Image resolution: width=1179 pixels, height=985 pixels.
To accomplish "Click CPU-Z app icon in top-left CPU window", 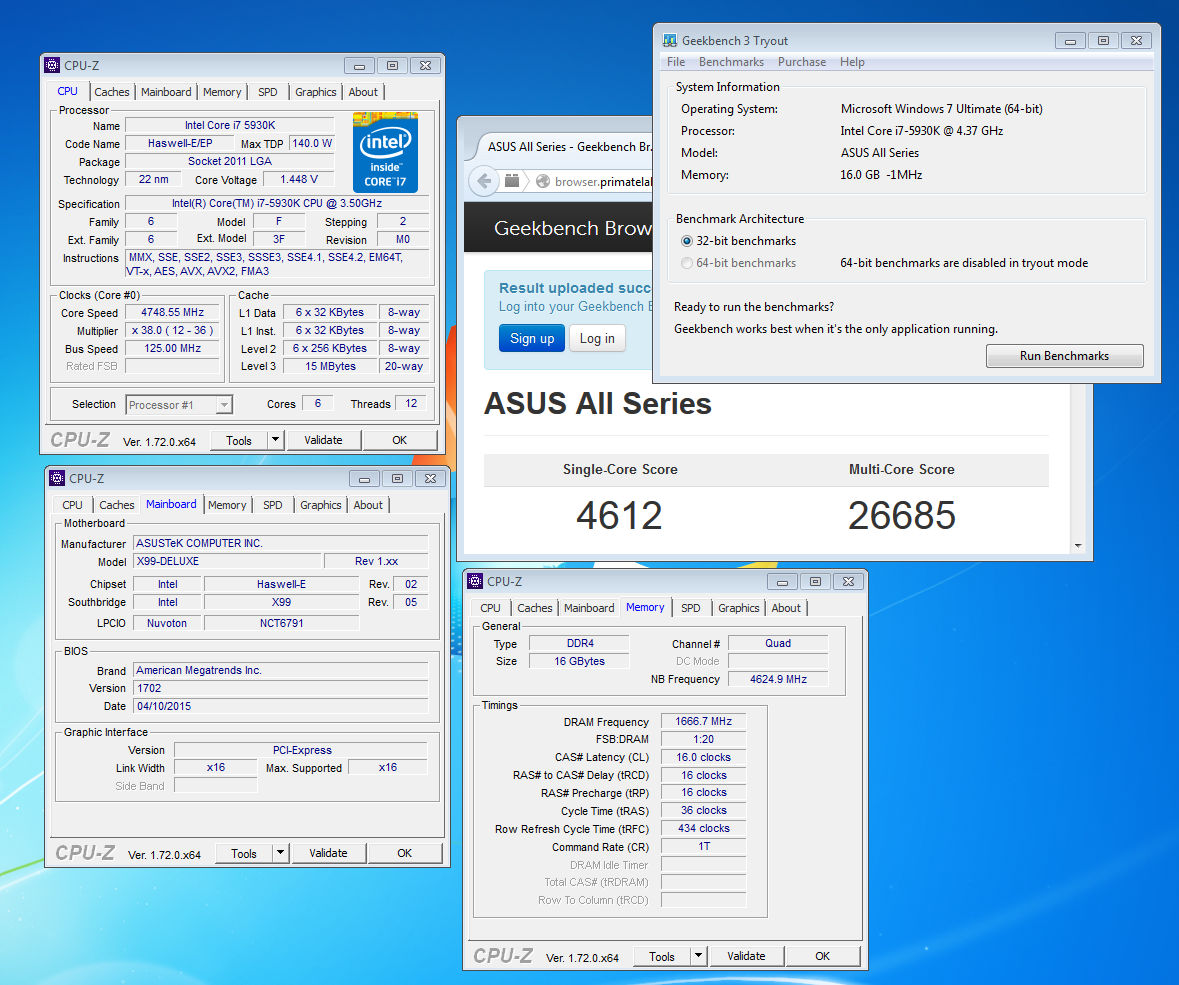I will 52,65.
